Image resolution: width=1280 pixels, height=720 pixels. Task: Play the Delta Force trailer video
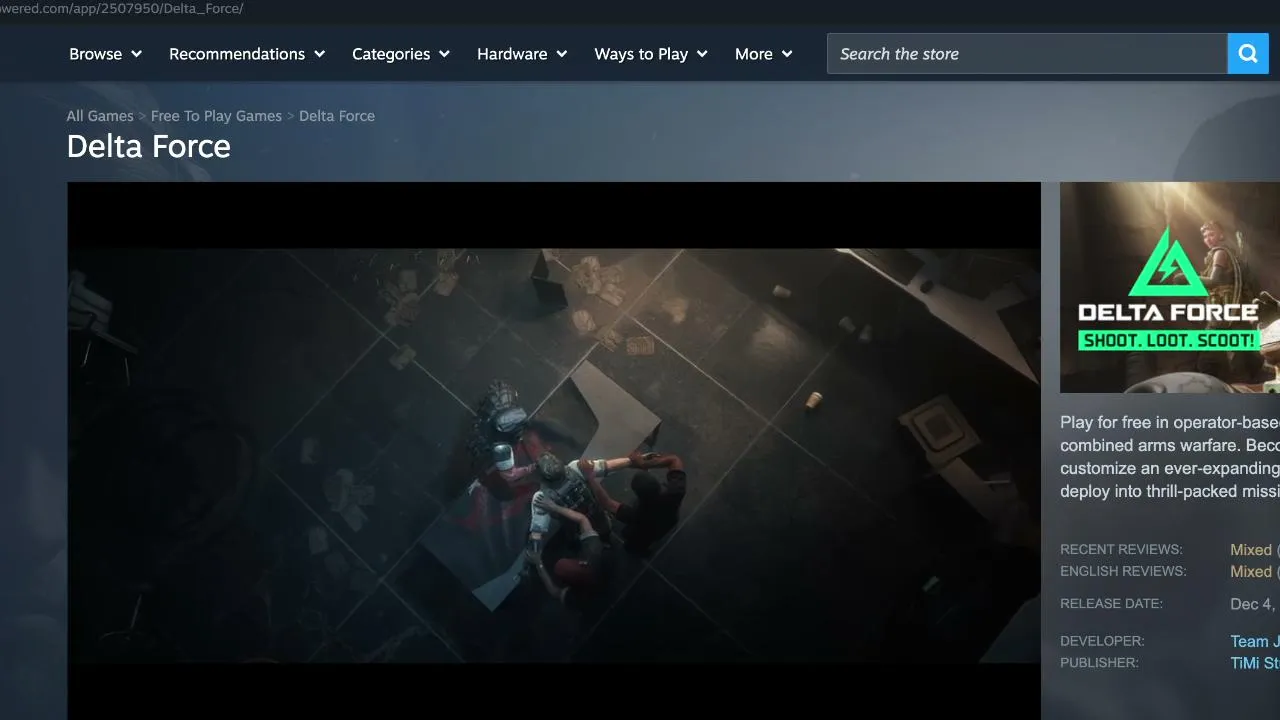[554, 451]
